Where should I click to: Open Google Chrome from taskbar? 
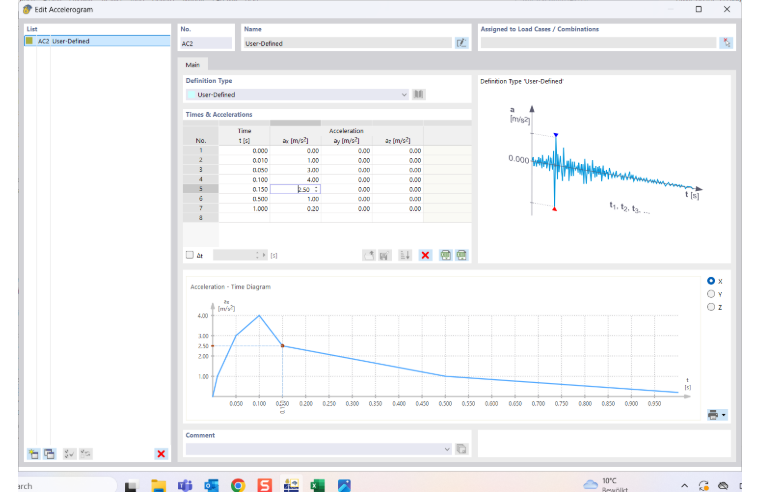click(x=238, y=485)
